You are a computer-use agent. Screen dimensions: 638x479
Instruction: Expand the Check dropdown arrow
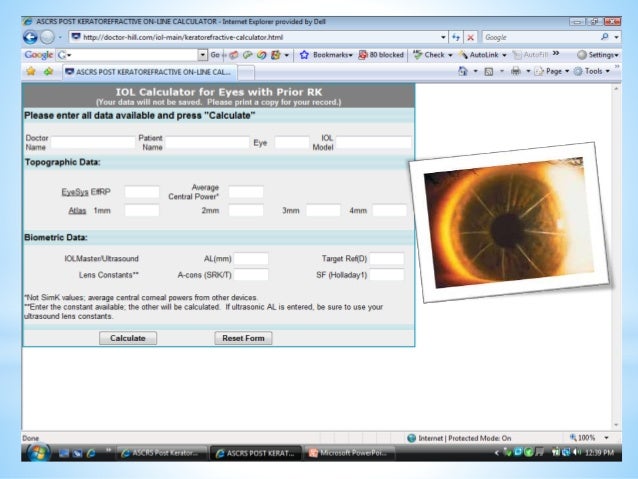(450, 55)
